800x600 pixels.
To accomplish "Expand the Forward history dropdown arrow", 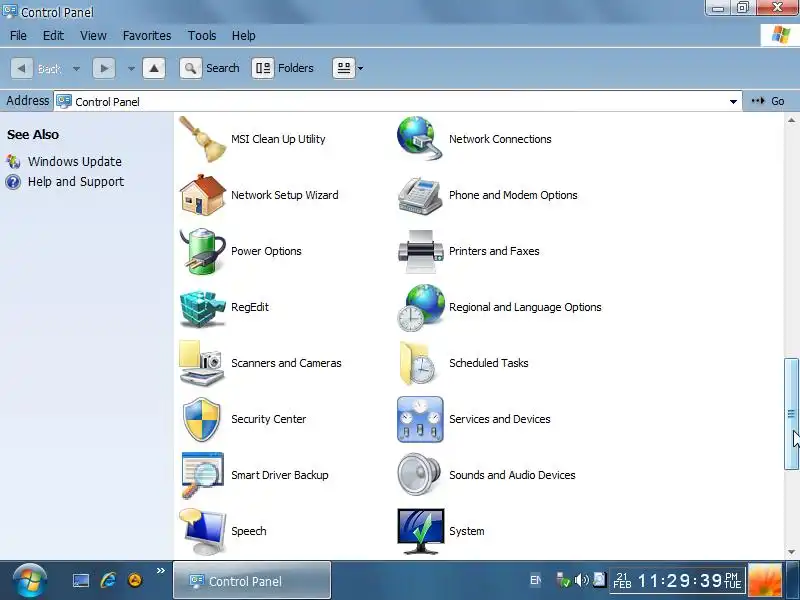I will (x=131, y=68).
